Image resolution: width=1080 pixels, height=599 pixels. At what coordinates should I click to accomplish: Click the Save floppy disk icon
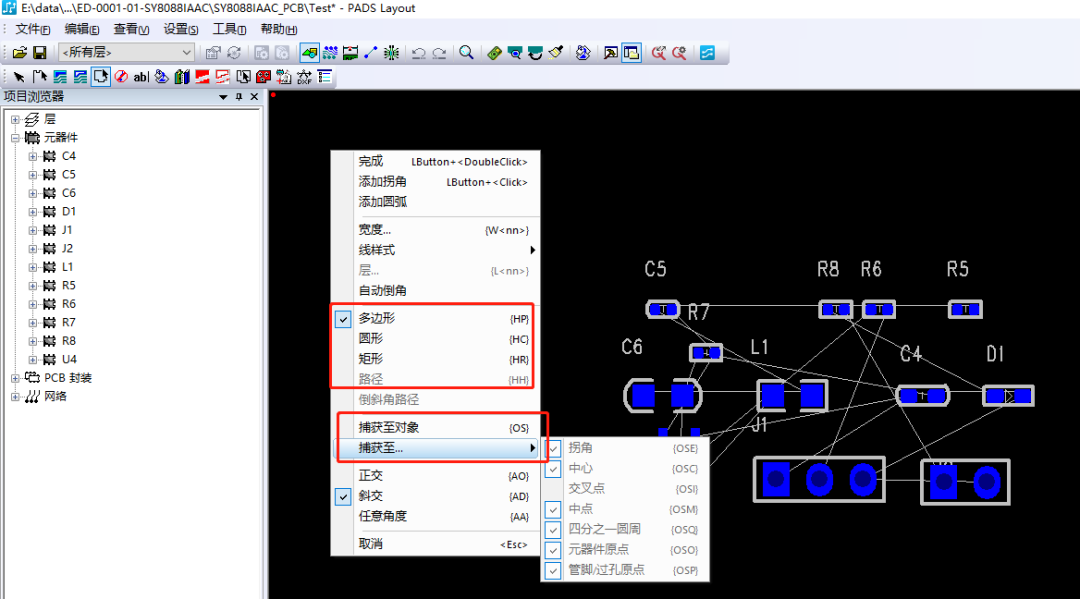click(40, 52)
